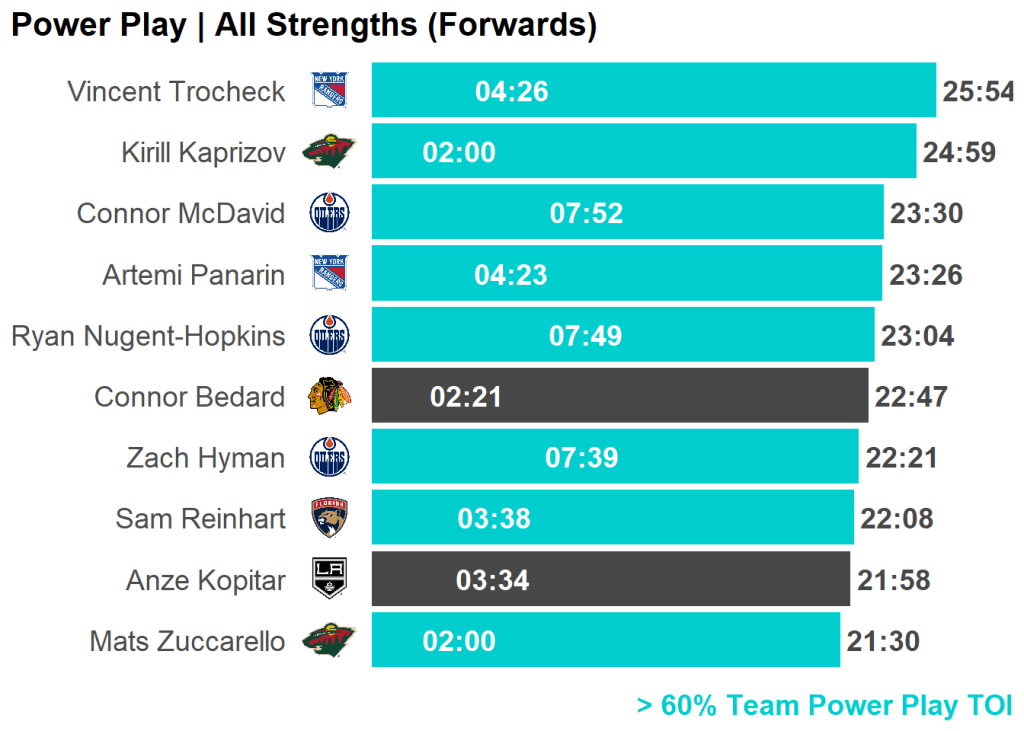
Task: Click the Oilers logo beside Connor McDavid
Action: 329,213
